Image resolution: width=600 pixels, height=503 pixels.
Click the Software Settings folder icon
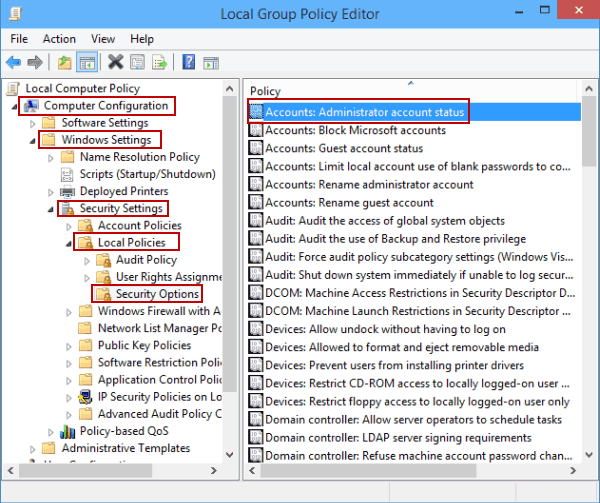click(x=49, y=123)
